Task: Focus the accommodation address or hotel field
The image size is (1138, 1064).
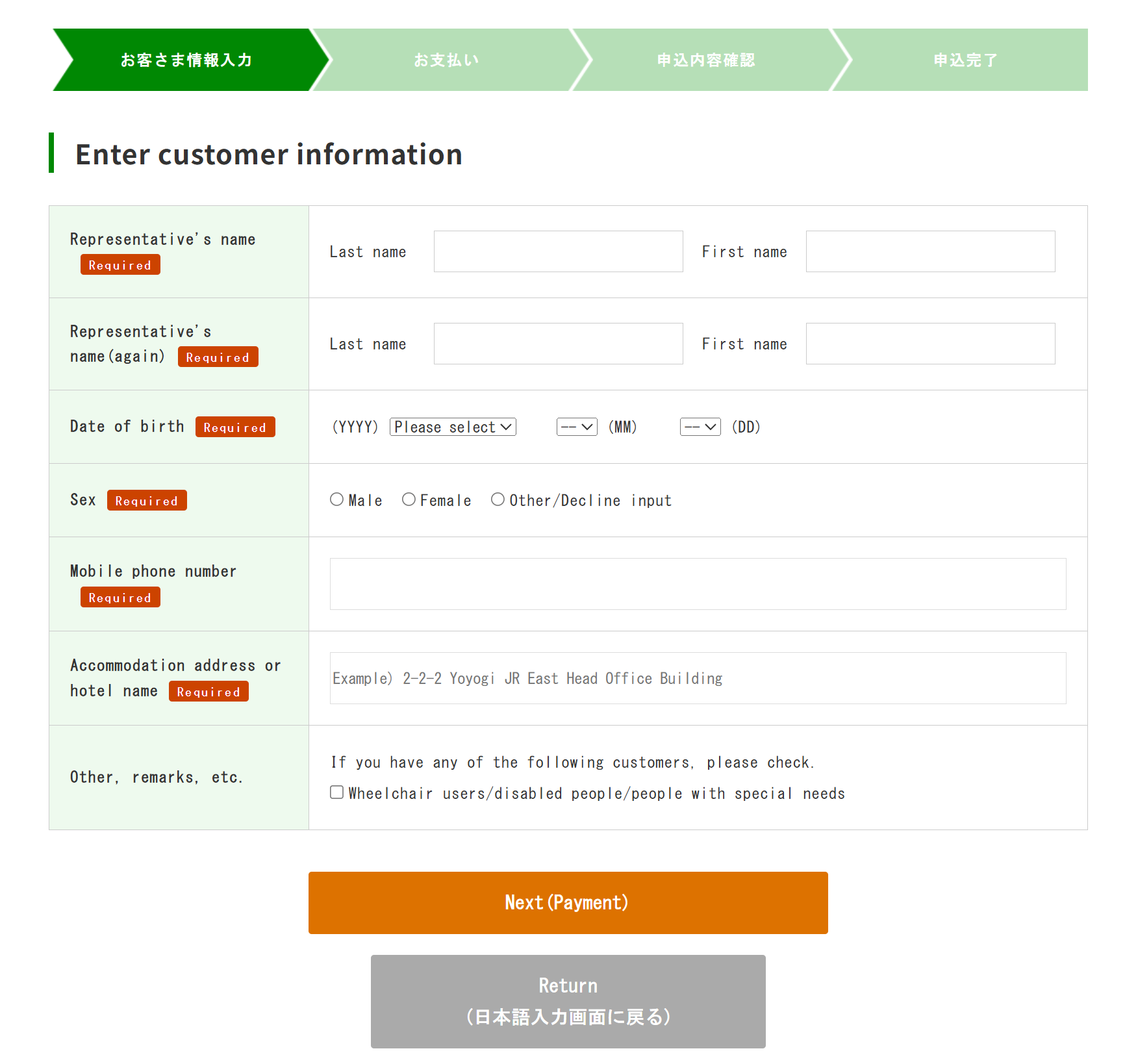Action: tap(698, 678)
